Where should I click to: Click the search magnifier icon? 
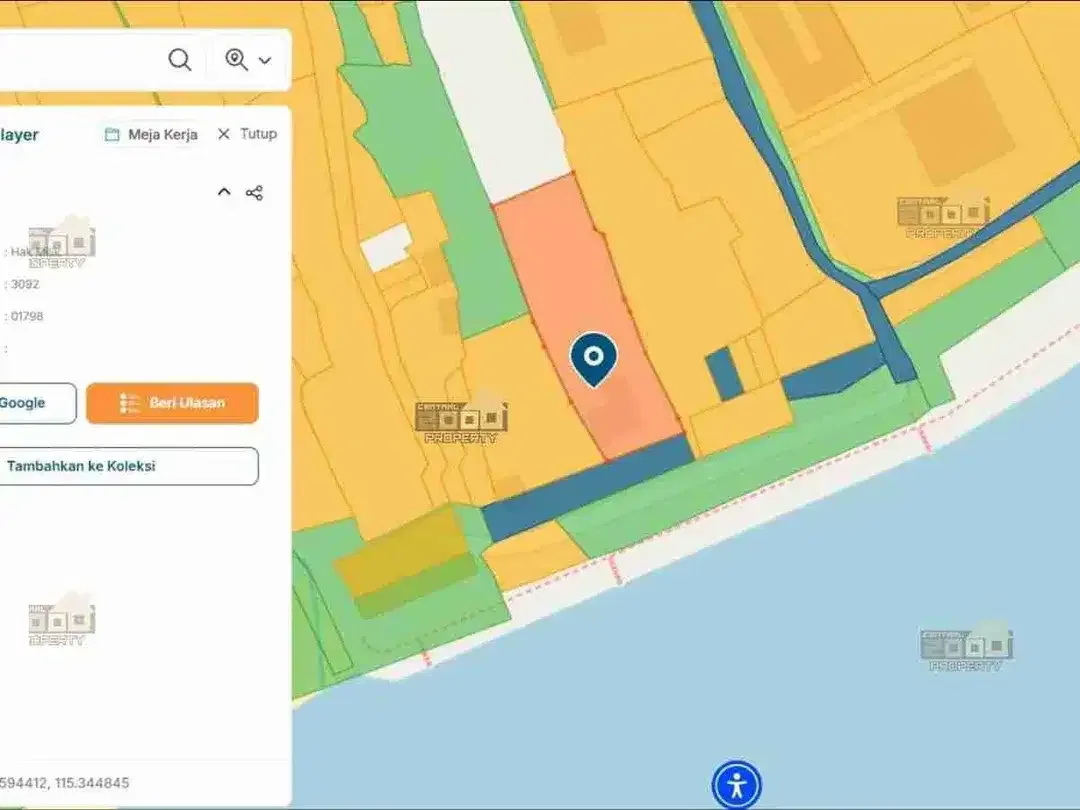click(x=180, y=60)
